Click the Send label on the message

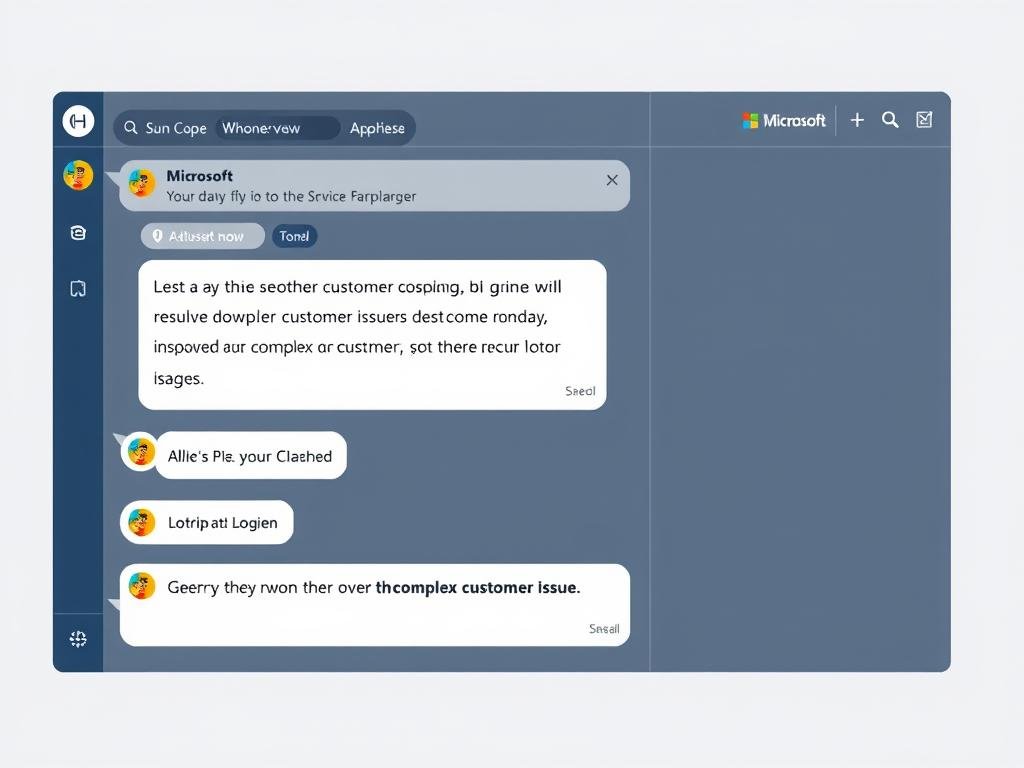[580, 391]
